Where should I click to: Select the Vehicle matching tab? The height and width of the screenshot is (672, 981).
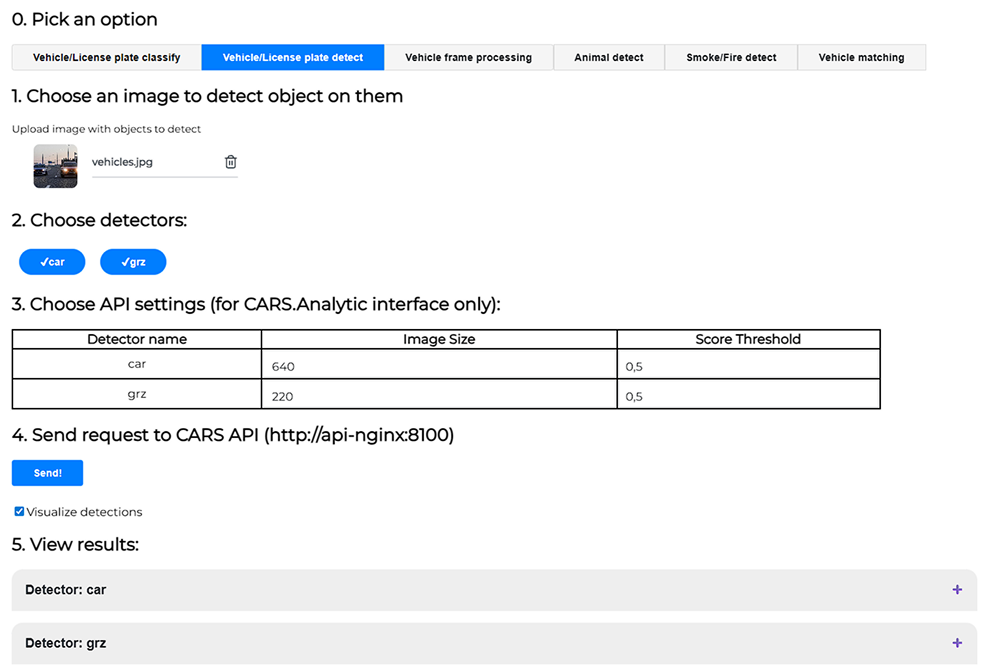(x=861, y=57)
